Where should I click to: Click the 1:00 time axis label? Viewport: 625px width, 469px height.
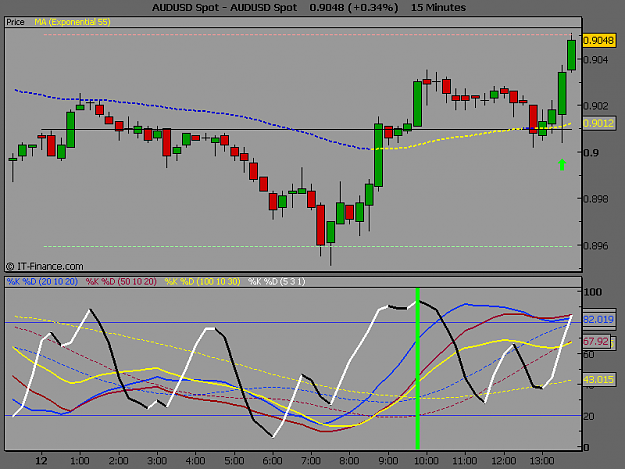pyautogui.click(x=80, y=461)
